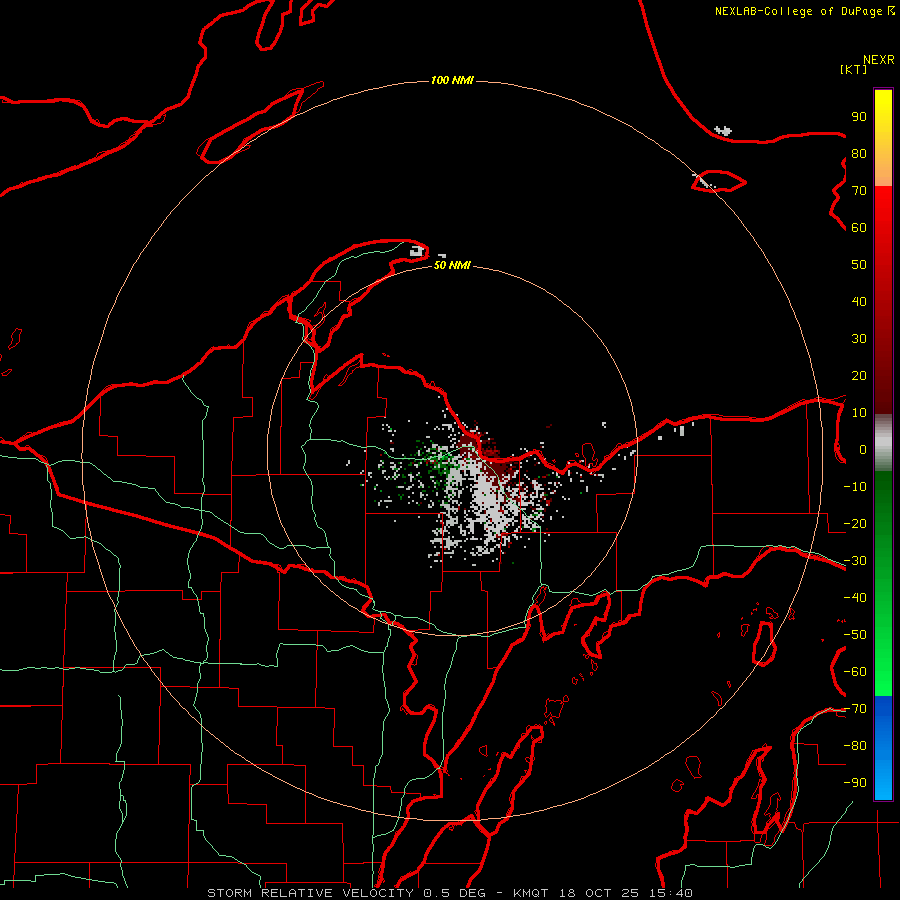The width and height of the screenshot is (900, 900).
Task: Click the 15:40 timestamp in the footer
Action: [x=672, y=893]
